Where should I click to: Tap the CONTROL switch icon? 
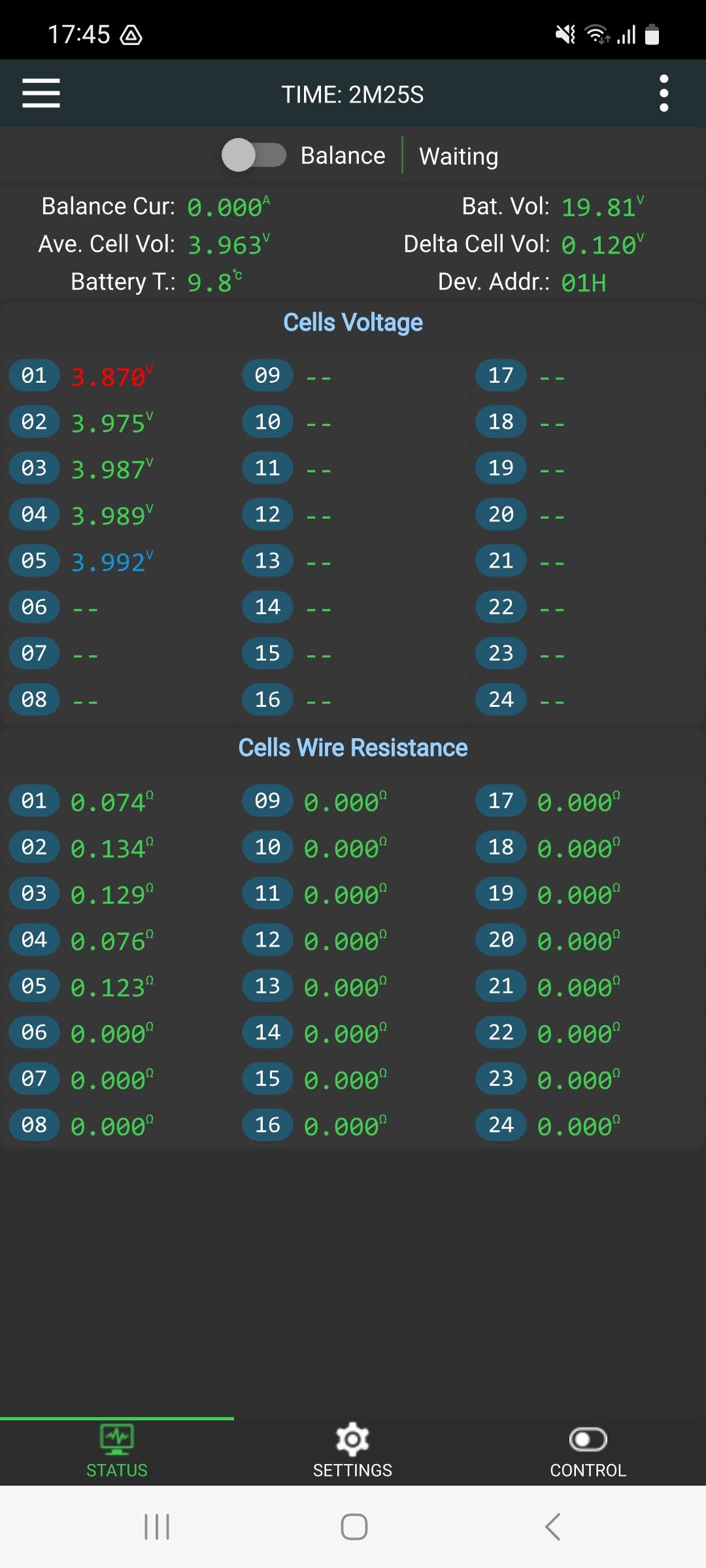pos(588,1439)
